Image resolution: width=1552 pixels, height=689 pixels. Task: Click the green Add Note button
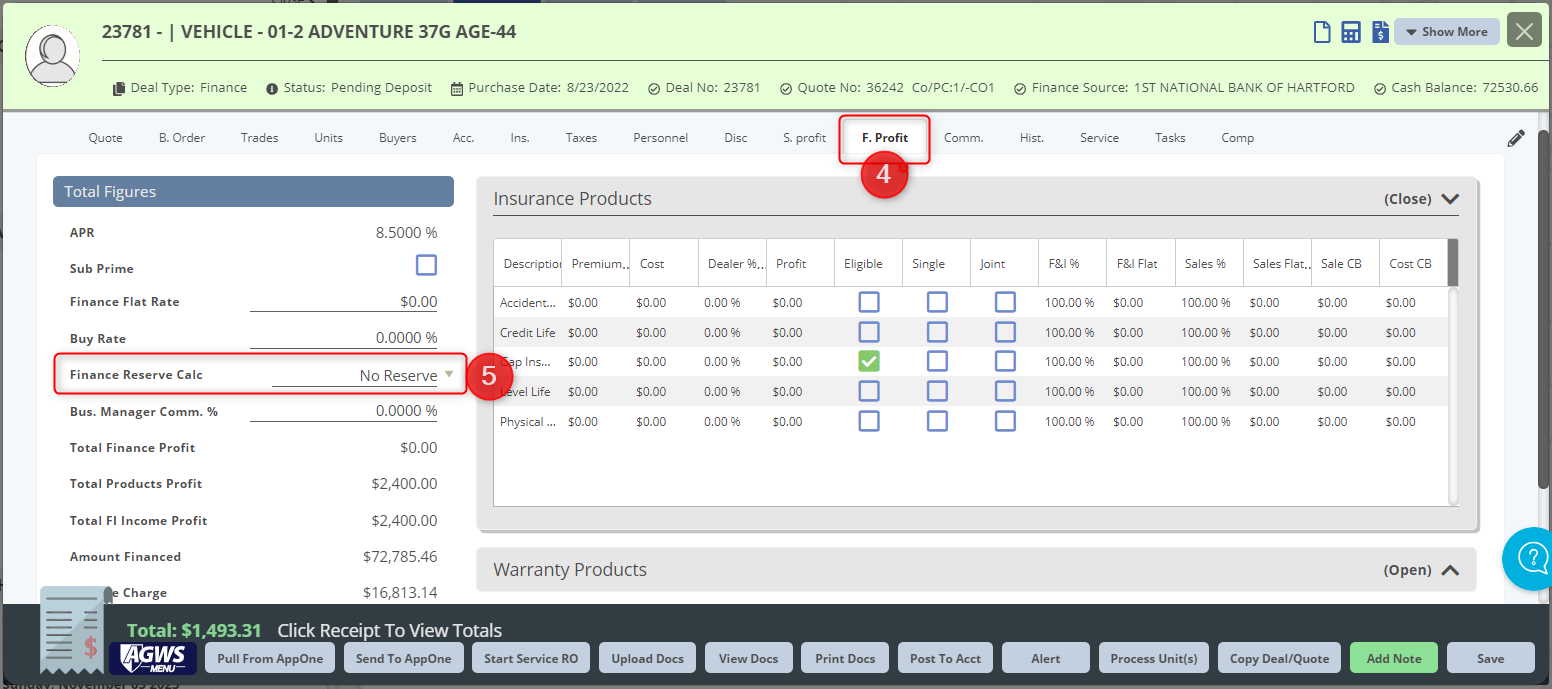[x=1394, y=658]
